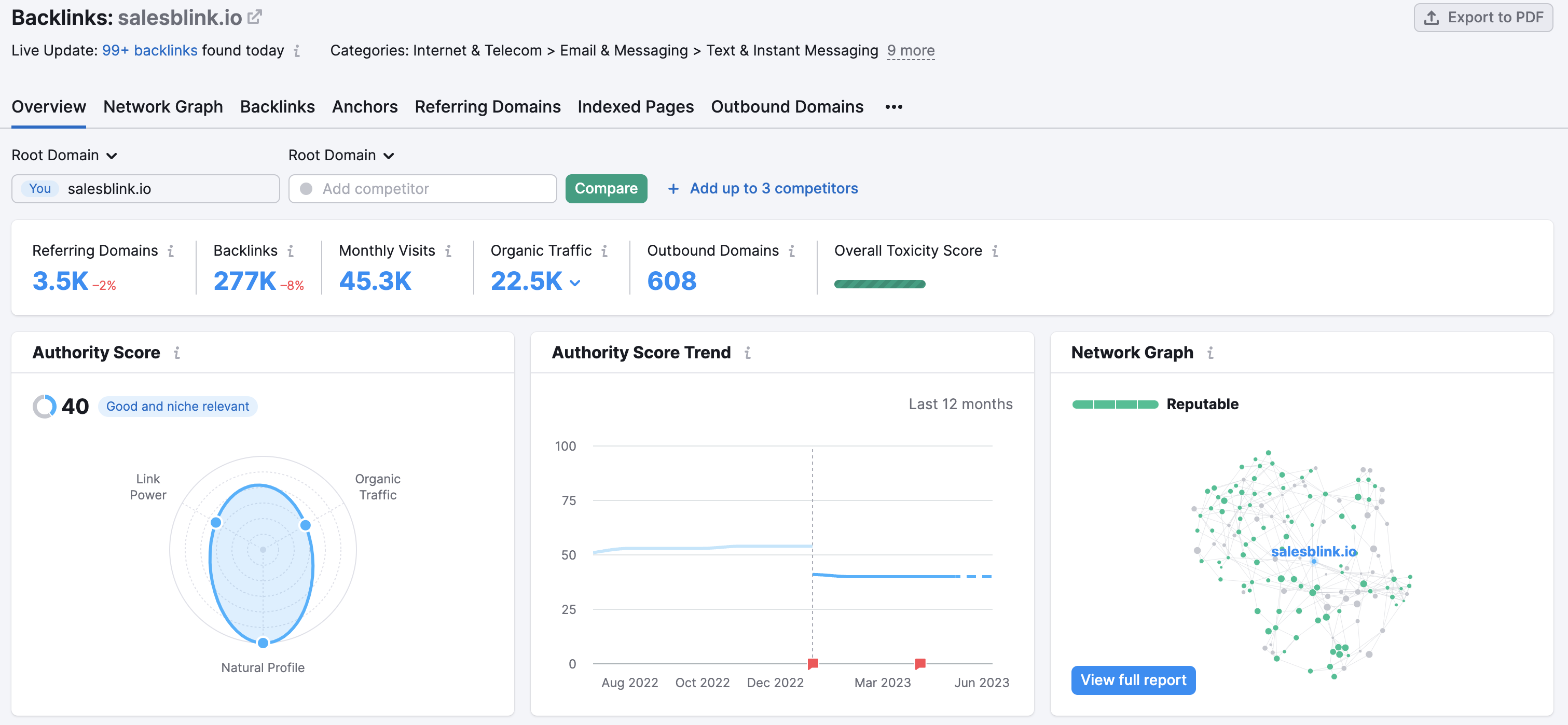Open the Outbound Domains tab
The height and width of the screenshot is (725, 1568).
point(787,107)
